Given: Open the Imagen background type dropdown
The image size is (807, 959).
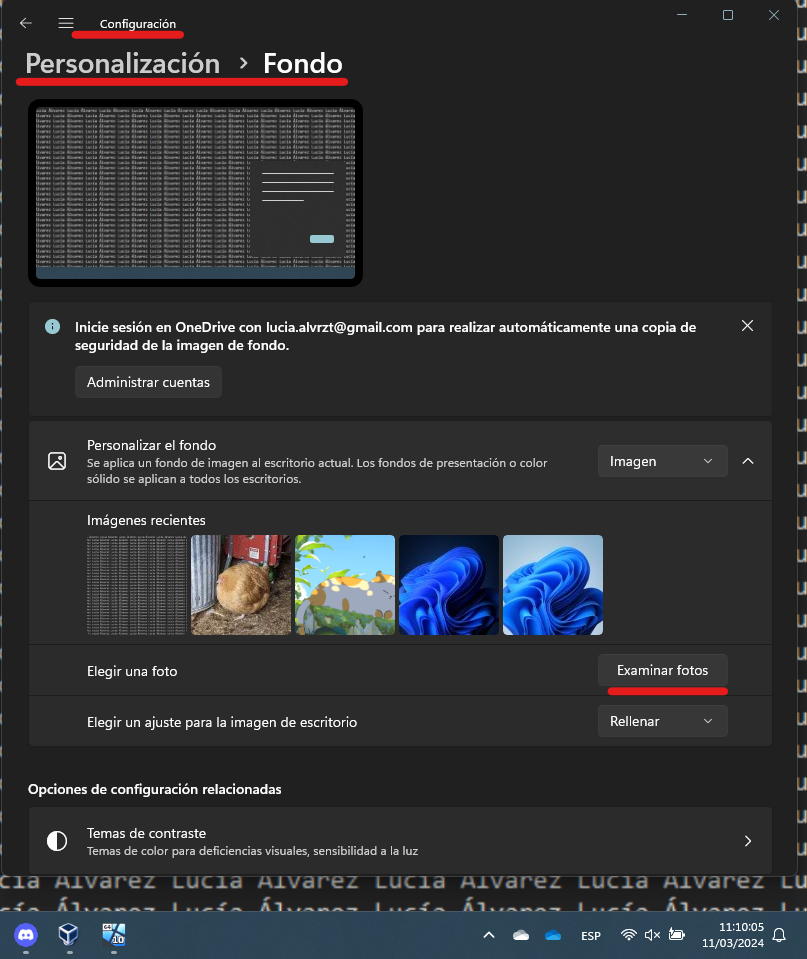Looking at the screenshot, I should pyautogui.click(x=662, y=461).
